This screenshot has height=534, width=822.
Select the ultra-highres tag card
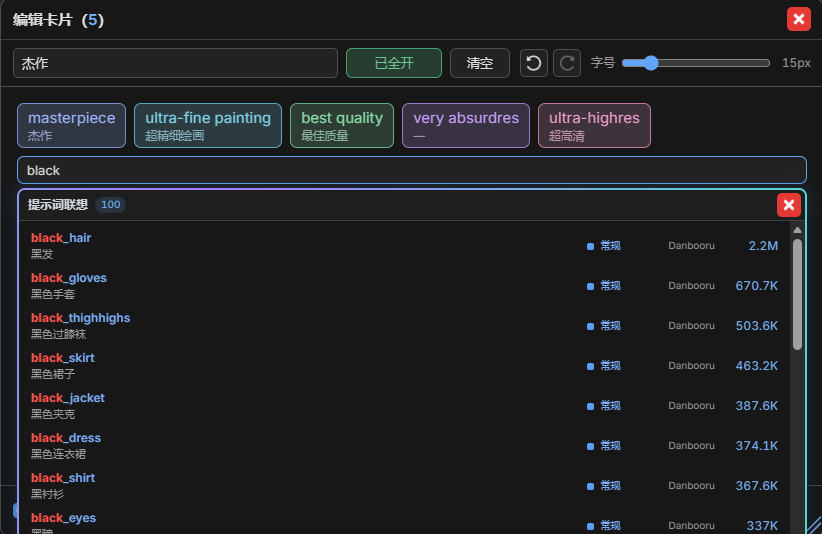click(x=594, y=126)
